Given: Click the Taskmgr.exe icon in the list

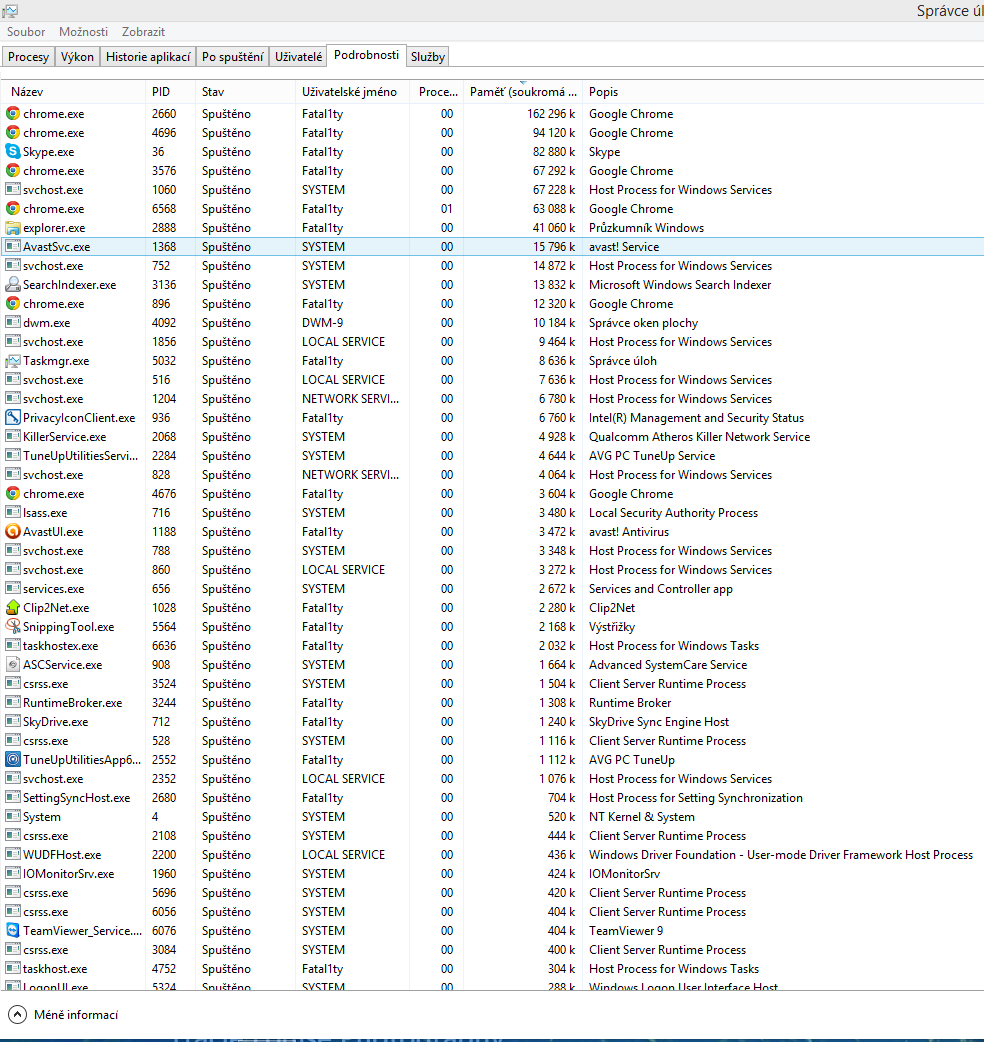Looking at the screenshot, I should pos(13,361).
